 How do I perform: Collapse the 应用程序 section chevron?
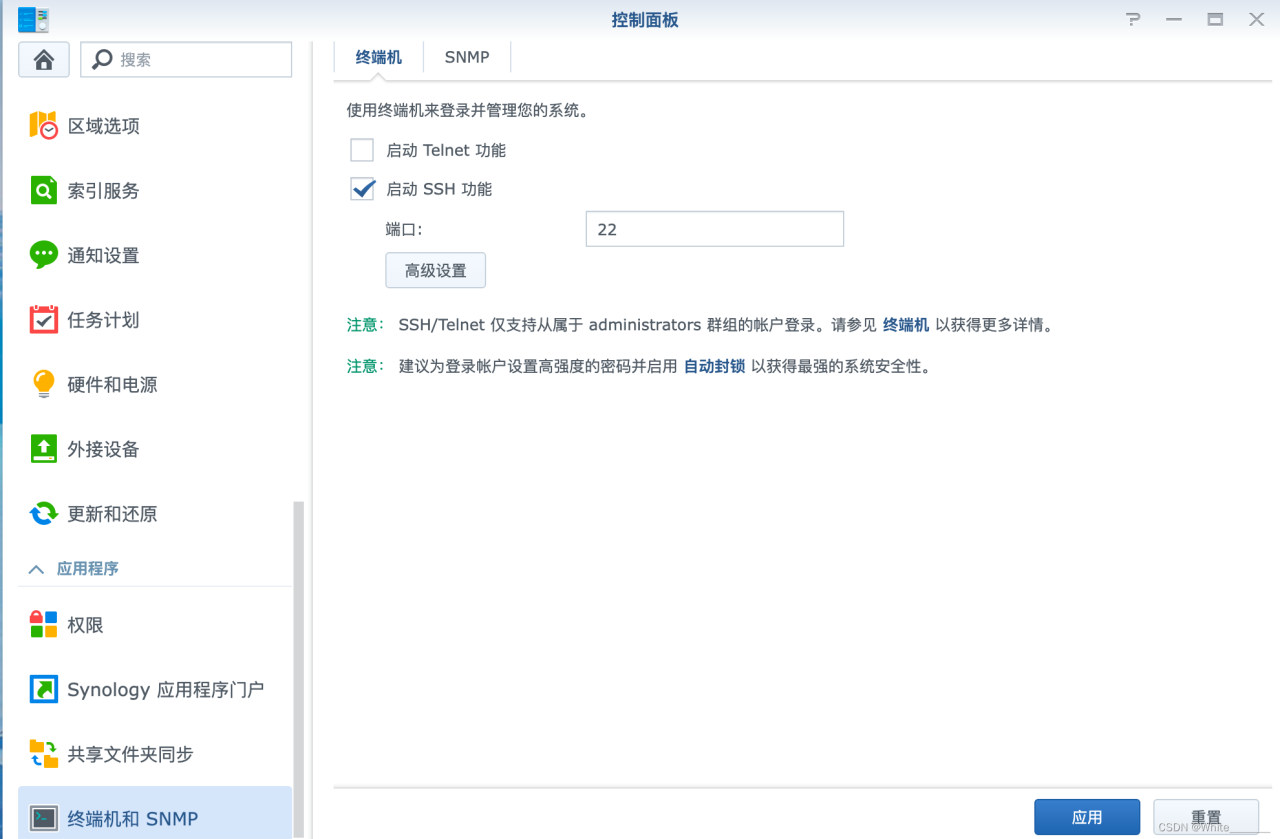(37, 569)
